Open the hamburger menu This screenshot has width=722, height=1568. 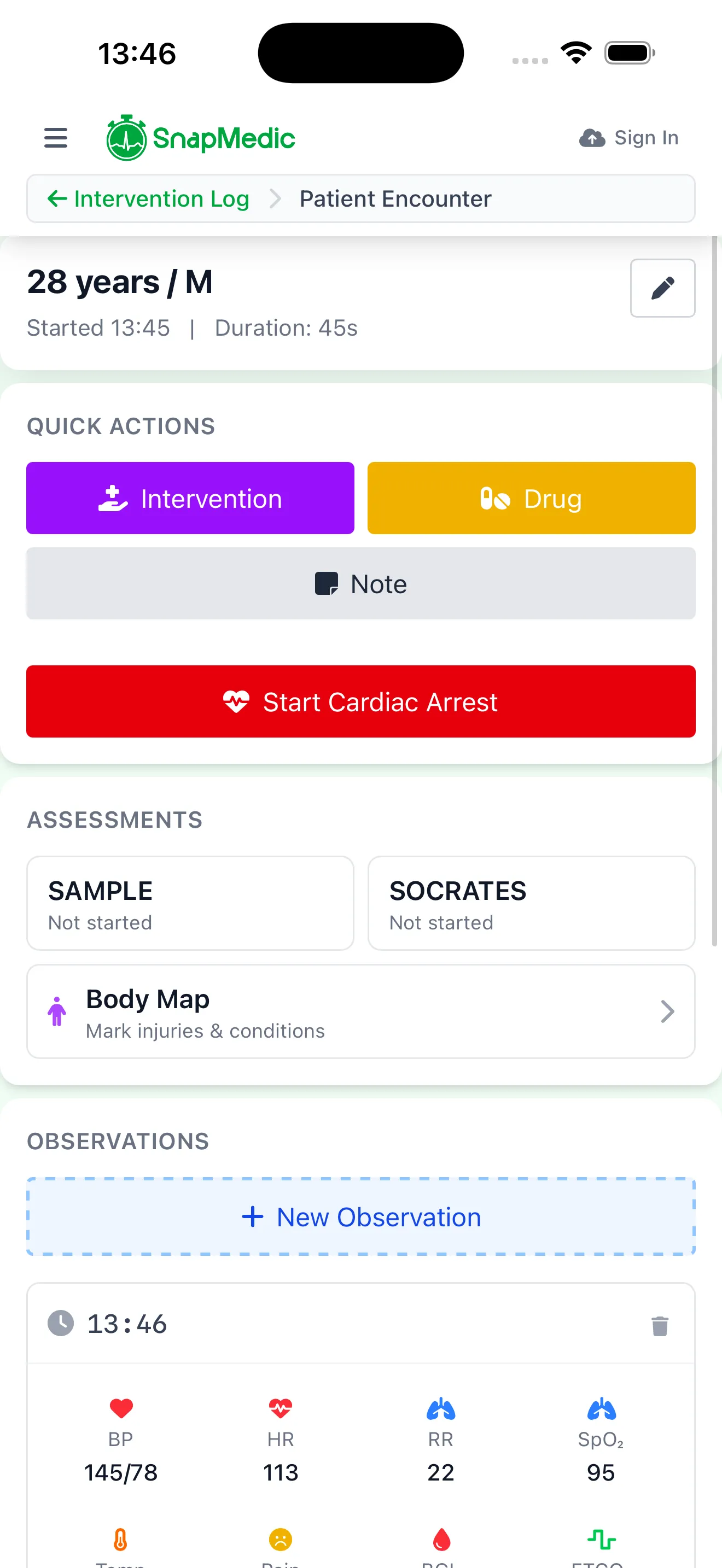55,138
